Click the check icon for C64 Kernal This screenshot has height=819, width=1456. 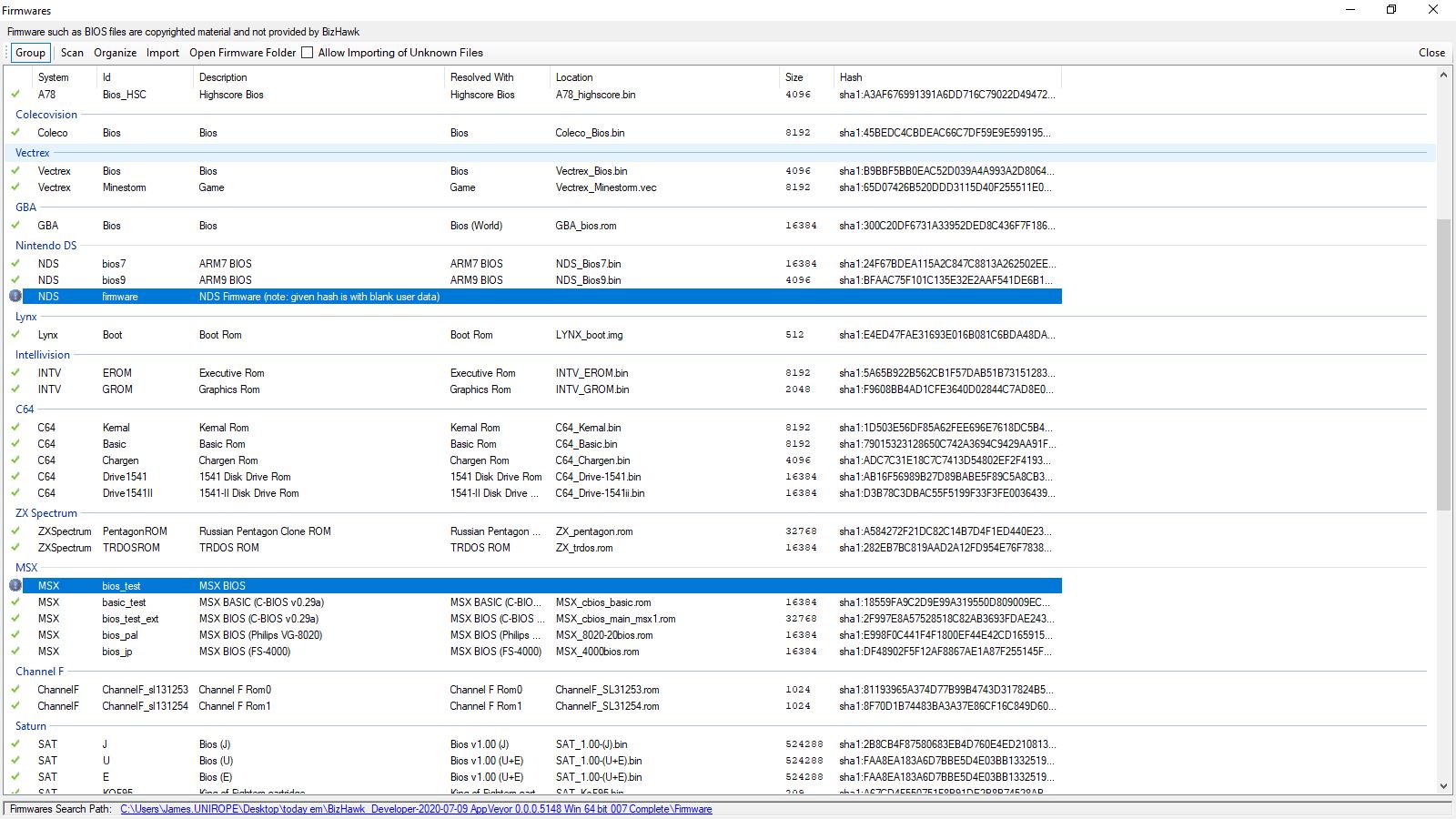[x=15, y=427]
